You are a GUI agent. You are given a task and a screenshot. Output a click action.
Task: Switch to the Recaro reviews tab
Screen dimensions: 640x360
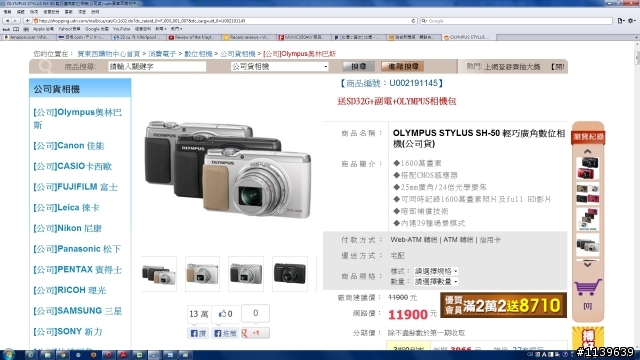249,37
